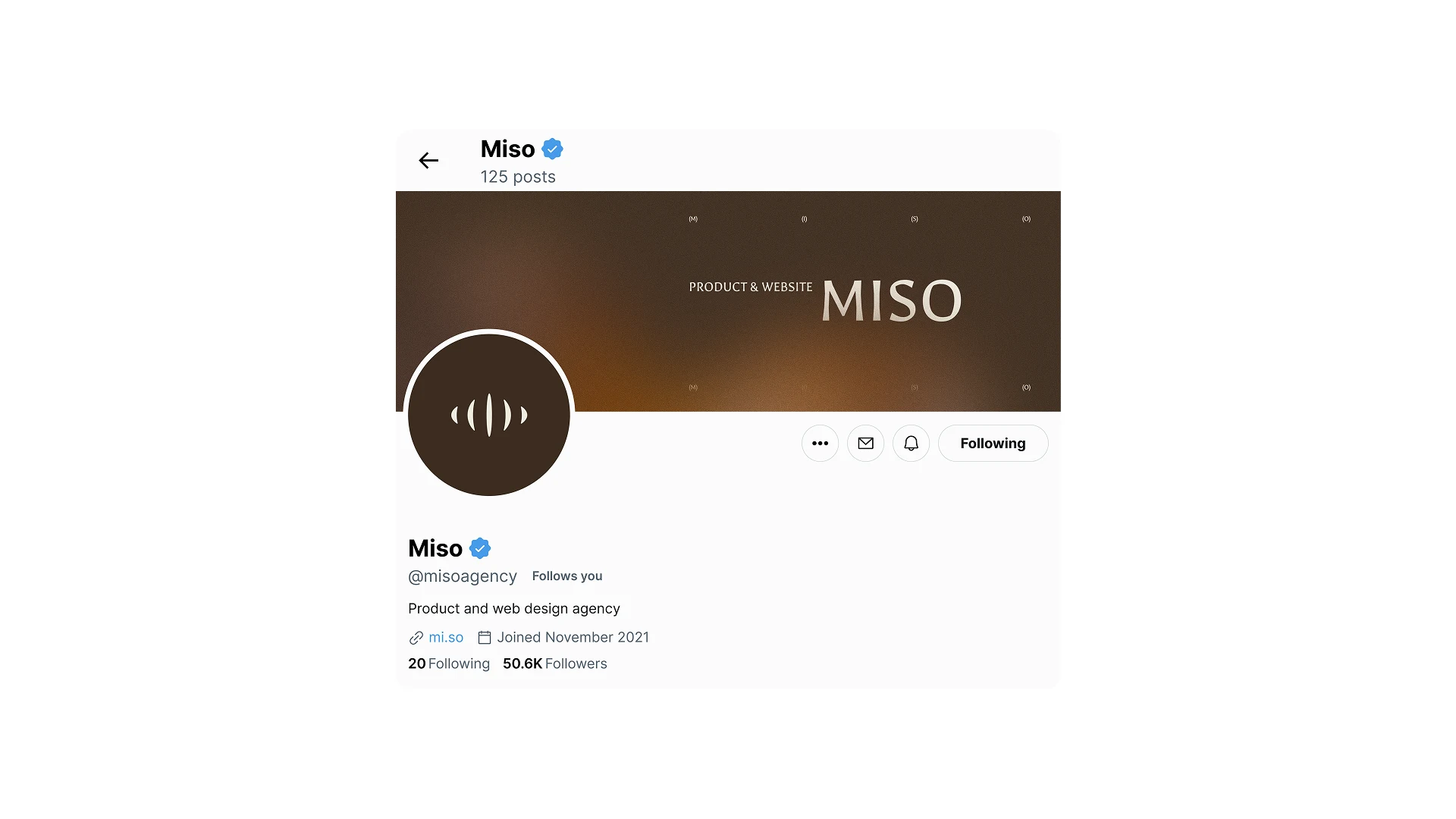
Task: View the 50.6K Followers list
Action: (555, 664)
